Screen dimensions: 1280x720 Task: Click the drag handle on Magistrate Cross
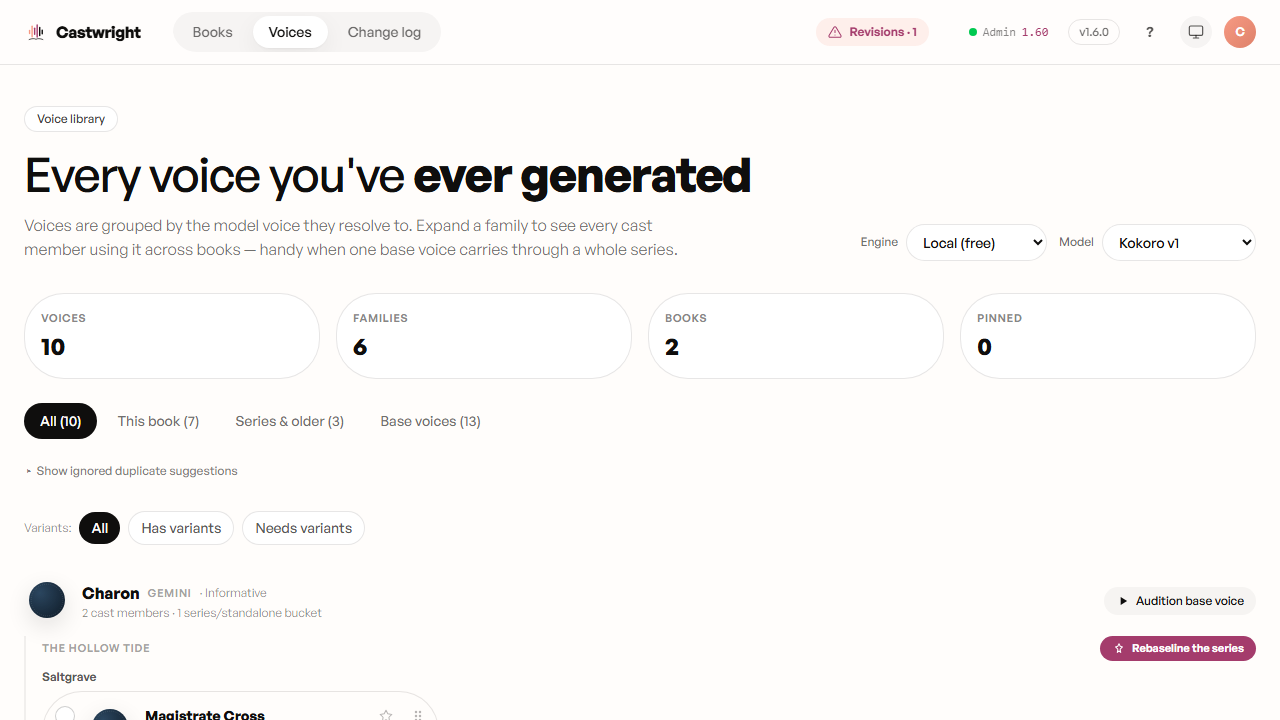pos(418,715)
